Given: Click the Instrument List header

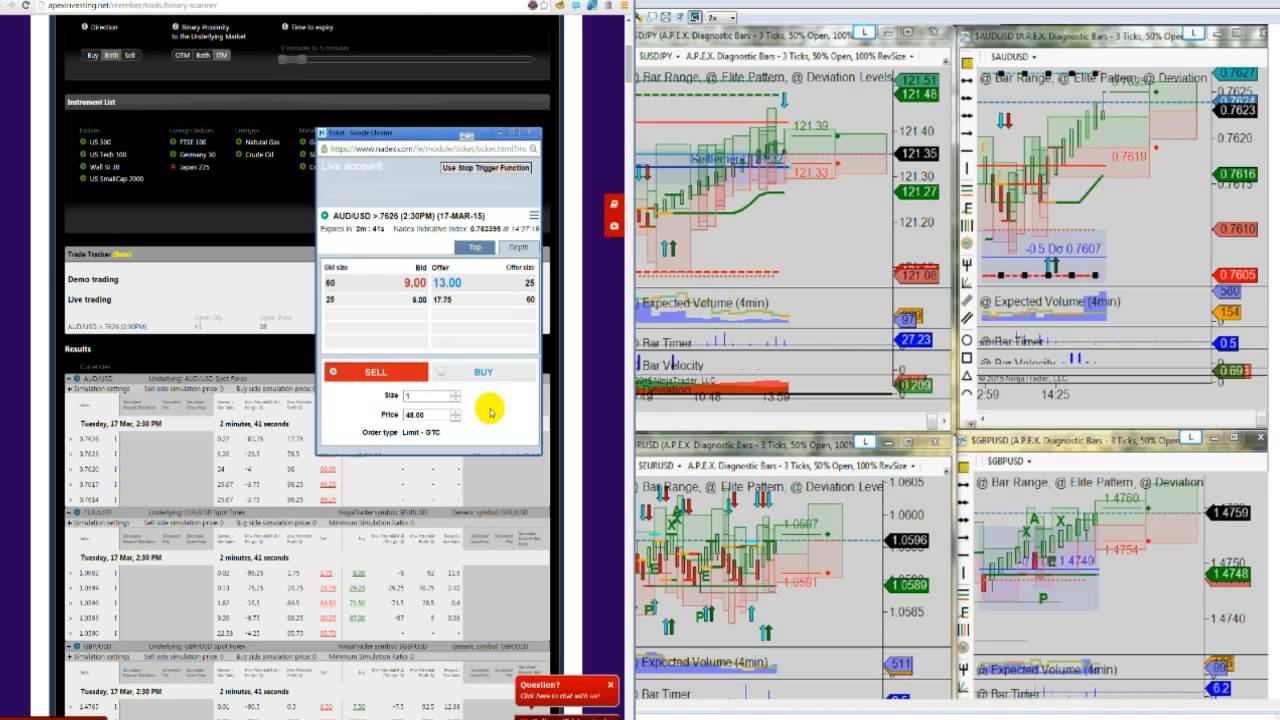Looking at the screenshot, I should pos(307,102).
